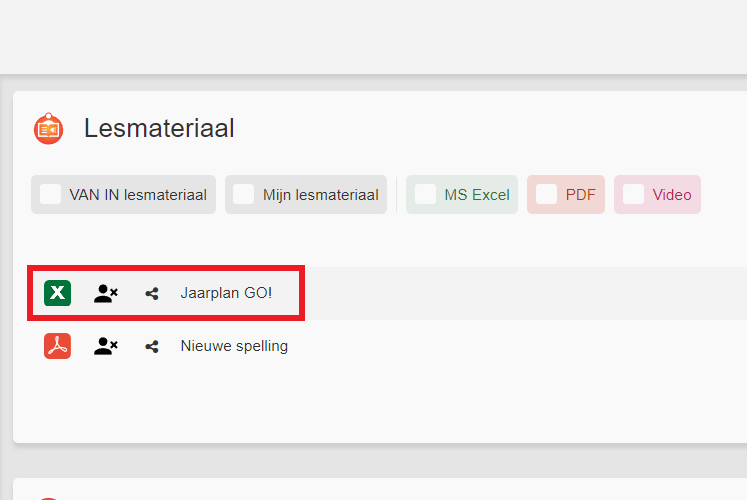Enable the PDF filter checkbox

point(546,194)
